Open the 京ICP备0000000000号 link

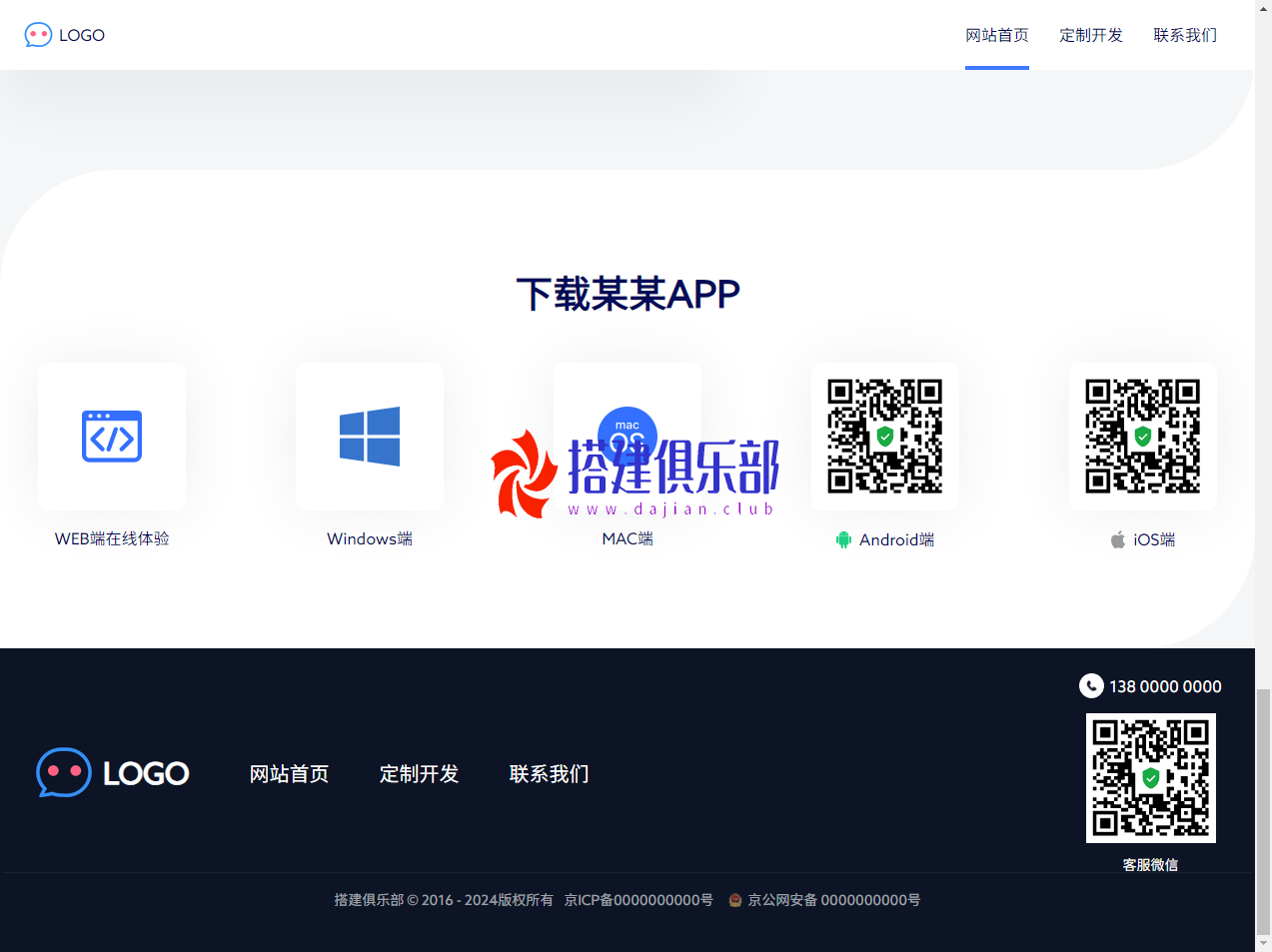[x=638, y=900]
